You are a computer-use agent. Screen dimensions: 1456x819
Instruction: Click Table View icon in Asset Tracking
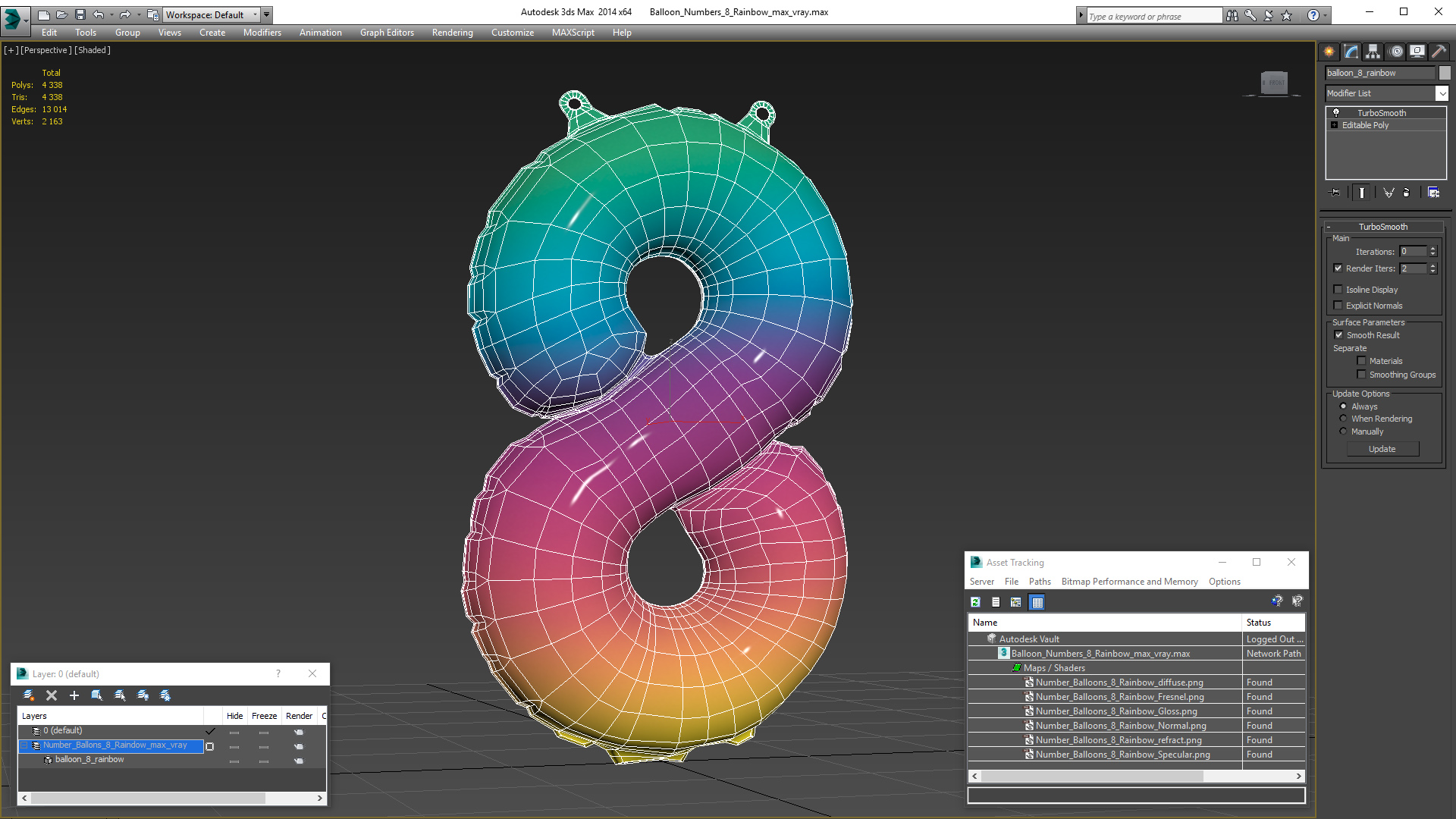[1037, 602]
